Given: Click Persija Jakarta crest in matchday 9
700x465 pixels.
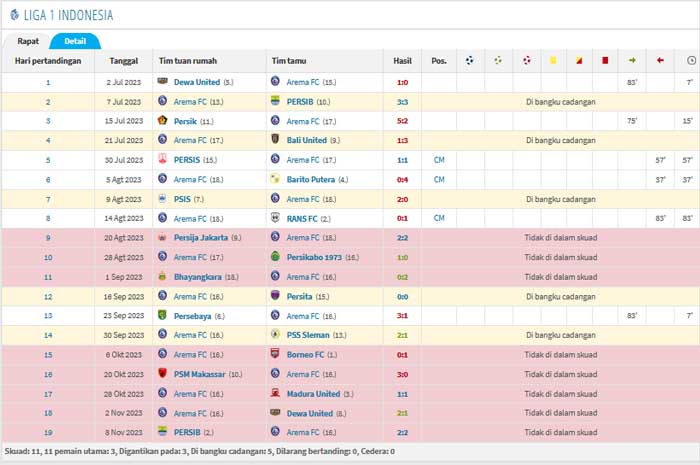Looking at the screenshot, I should (x=162, y=237).
